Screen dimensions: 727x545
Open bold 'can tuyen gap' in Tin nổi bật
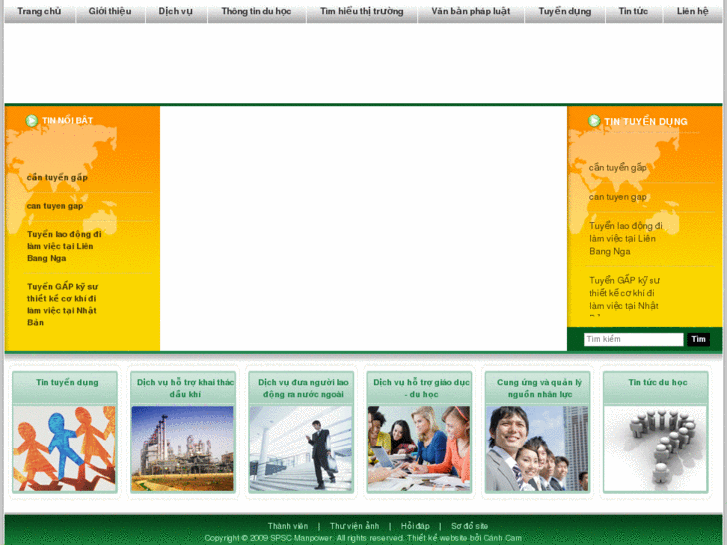pyautogui.click(x=55, y=206)
